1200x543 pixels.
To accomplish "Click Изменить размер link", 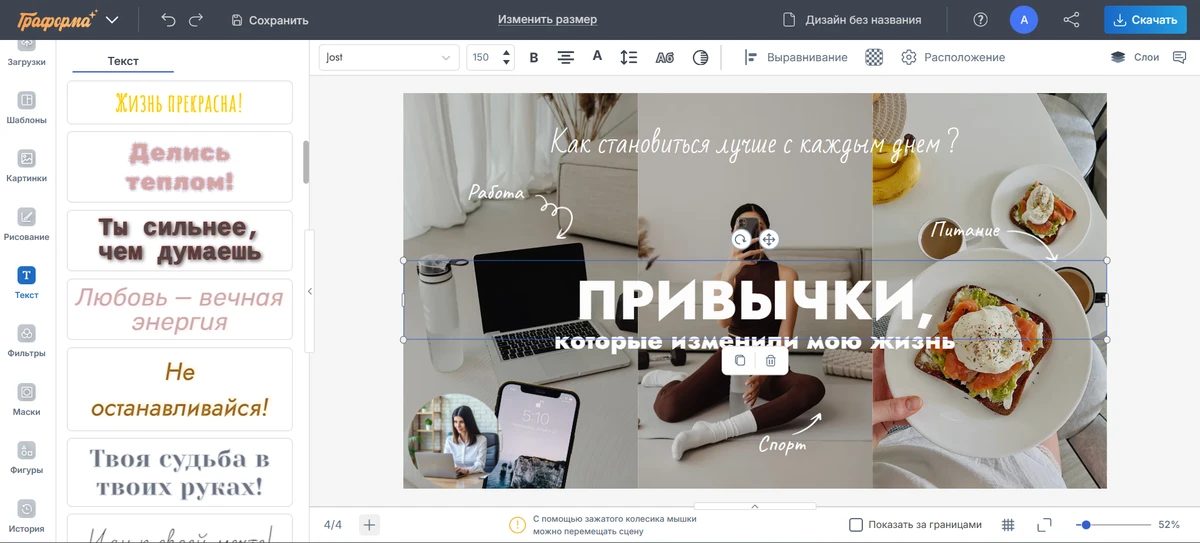I will pyautogui.click(x=547, y=20).
